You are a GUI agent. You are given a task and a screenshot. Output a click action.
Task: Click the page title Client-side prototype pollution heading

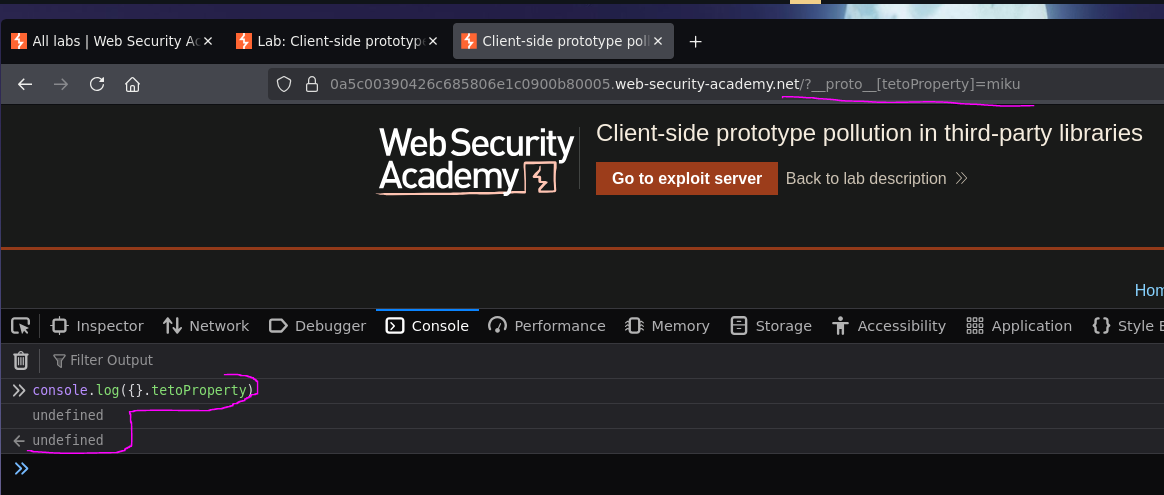(x=869, y=134)
